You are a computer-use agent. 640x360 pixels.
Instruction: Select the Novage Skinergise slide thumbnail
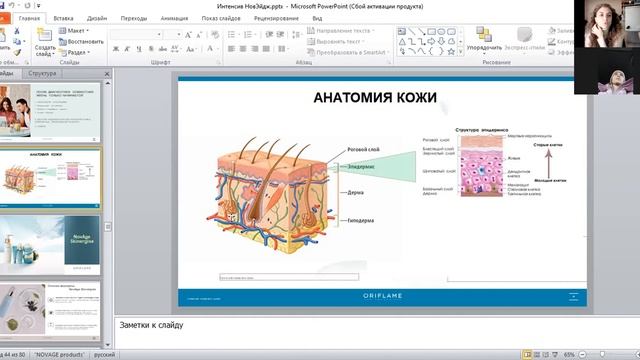50,244
